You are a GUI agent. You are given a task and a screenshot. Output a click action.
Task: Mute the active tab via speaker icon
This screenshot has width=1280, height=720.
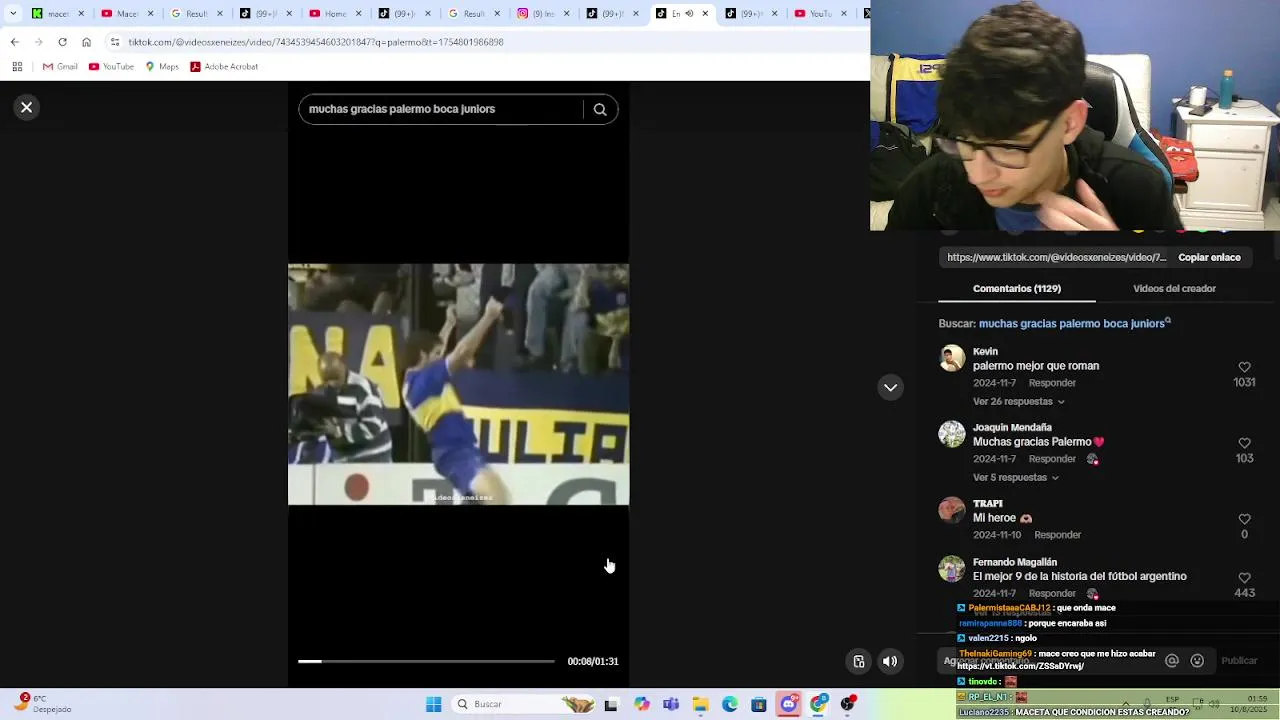coord(689,13)
